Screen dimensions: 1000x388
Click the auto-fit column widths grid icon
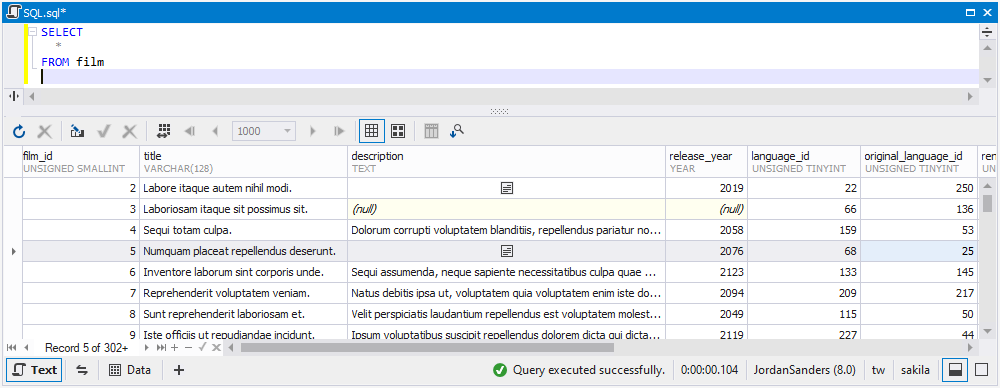click(x=163, y=131)
